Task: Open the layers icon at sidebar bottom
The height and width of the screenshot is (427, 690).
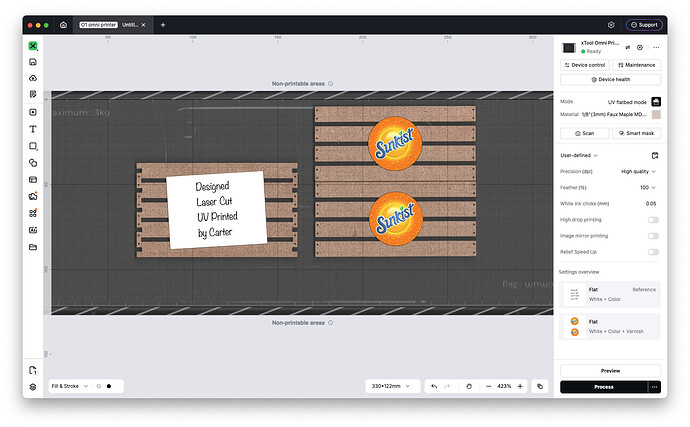Action: click(33, 387)
